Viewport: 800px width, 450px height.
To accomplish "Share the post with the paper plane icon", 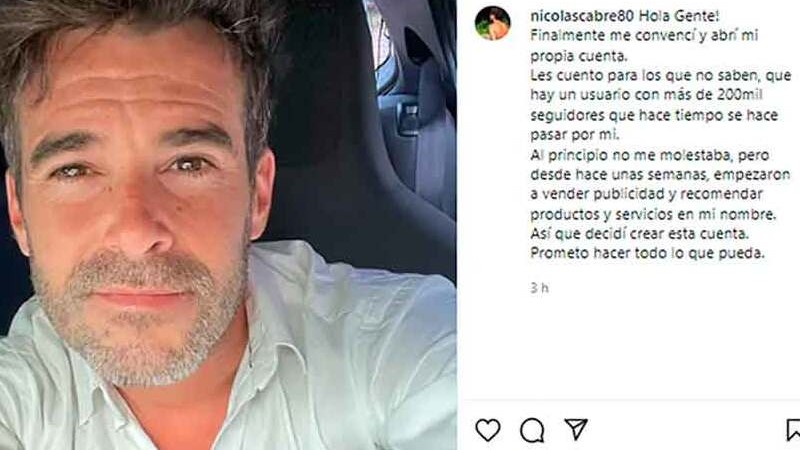I will [x=576, y=429].
